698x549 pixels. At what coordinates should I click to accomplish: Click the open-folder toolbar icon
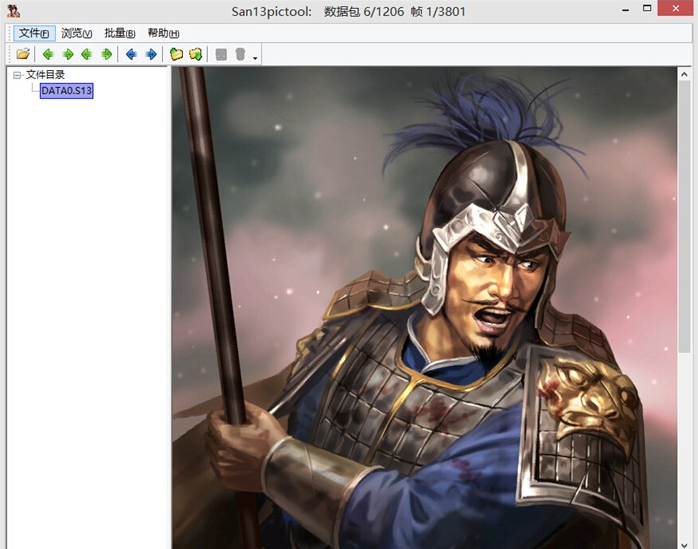(23, 54)
